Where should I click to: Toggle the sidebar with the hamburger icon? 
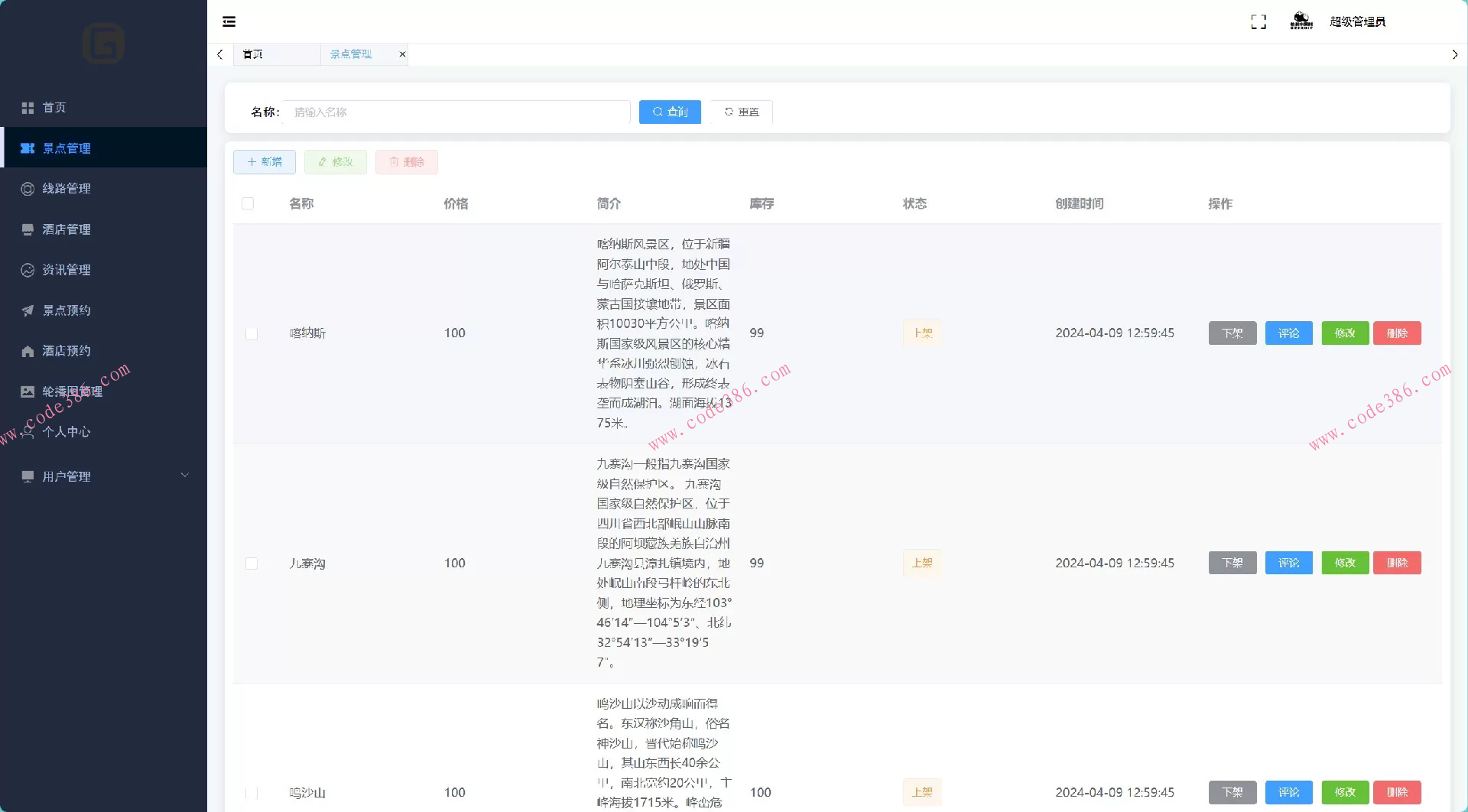click(x=229, y=21)
